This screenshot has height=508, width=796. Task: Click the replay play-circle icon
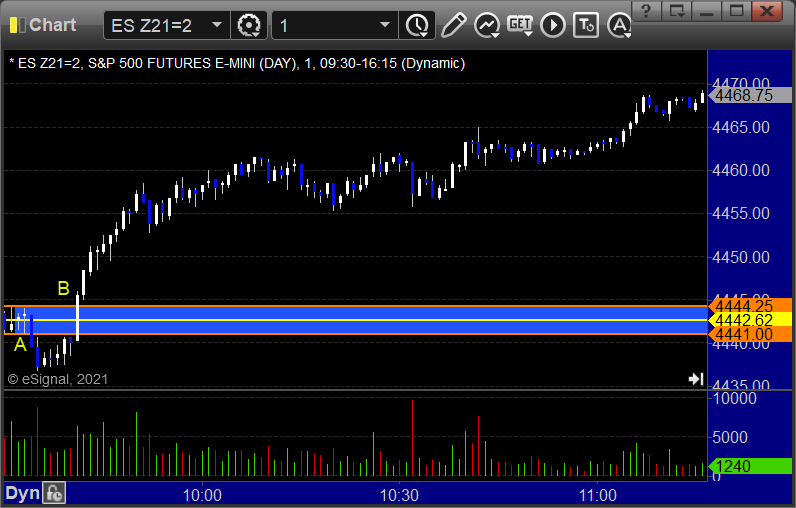pos(552,25)
